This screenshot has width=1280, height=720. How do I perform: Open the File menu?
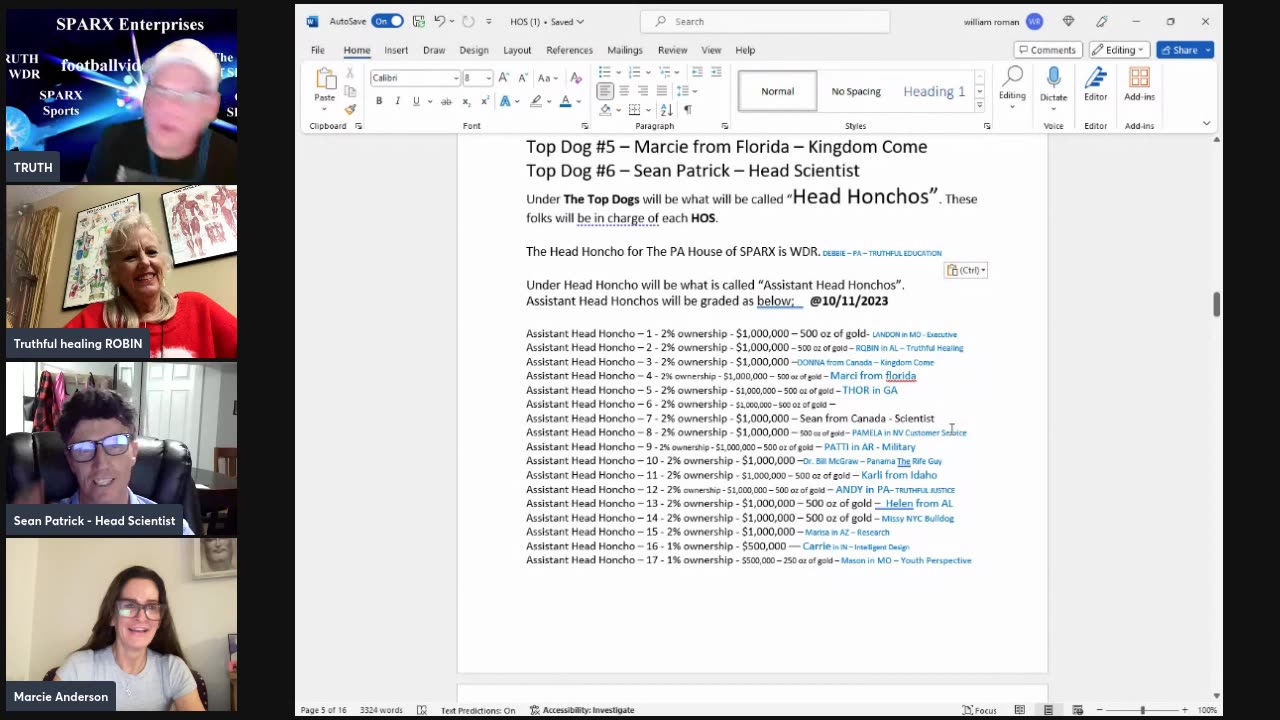(317, 50)
